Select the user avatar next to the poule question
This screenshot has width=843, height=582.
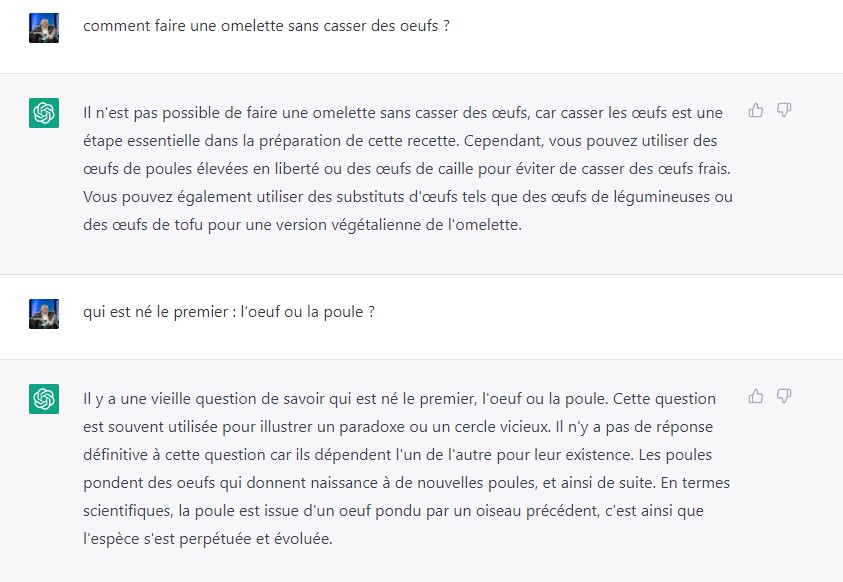44,314
